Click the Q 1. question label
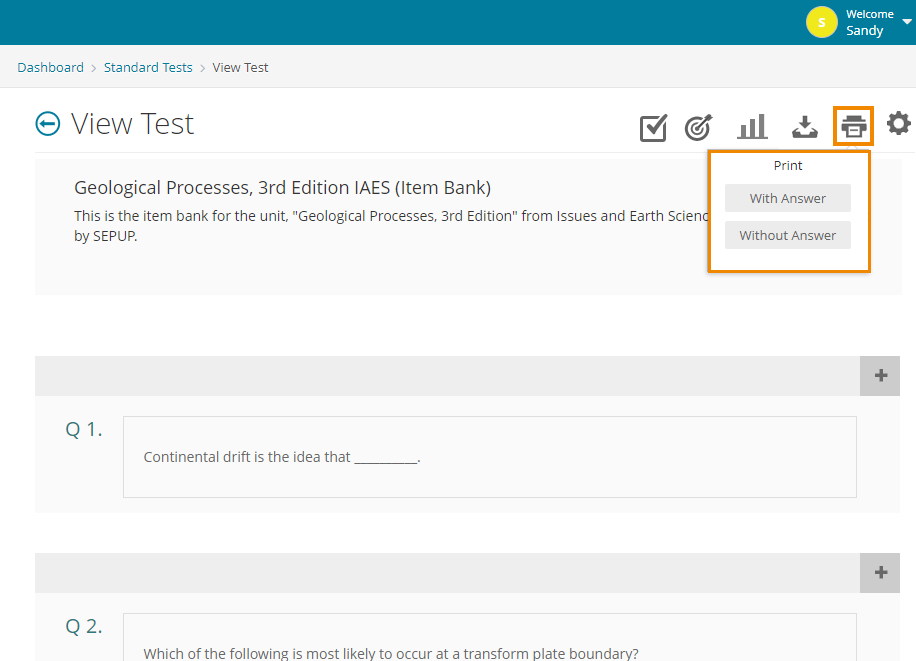916x661 pixels. pos(84,430)
